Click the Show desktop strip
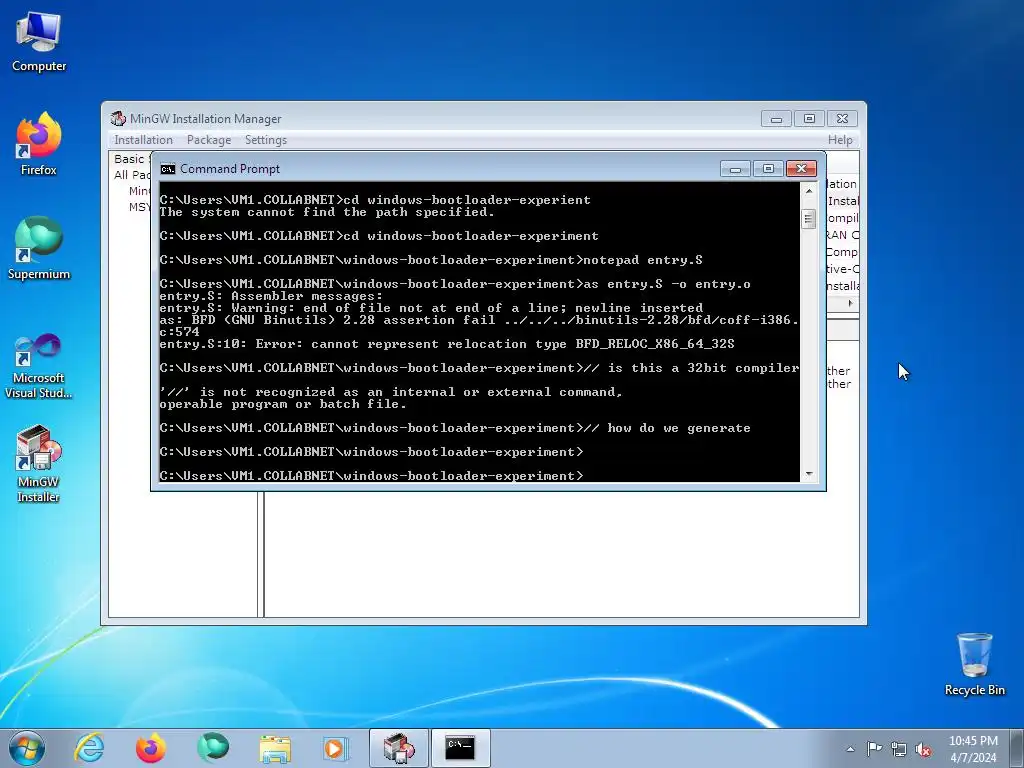This screenshot has width=1024, height=768. point(1019,748)
